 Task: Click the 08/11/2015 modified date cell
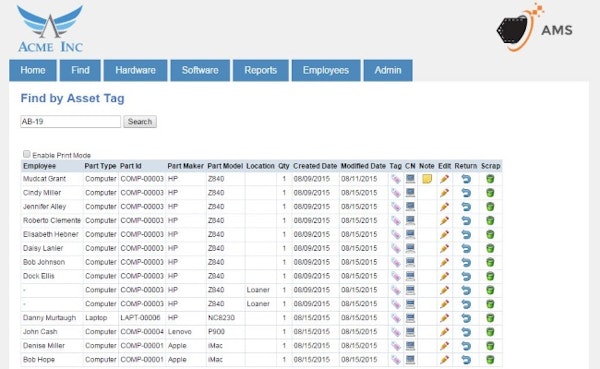point(359,179)
